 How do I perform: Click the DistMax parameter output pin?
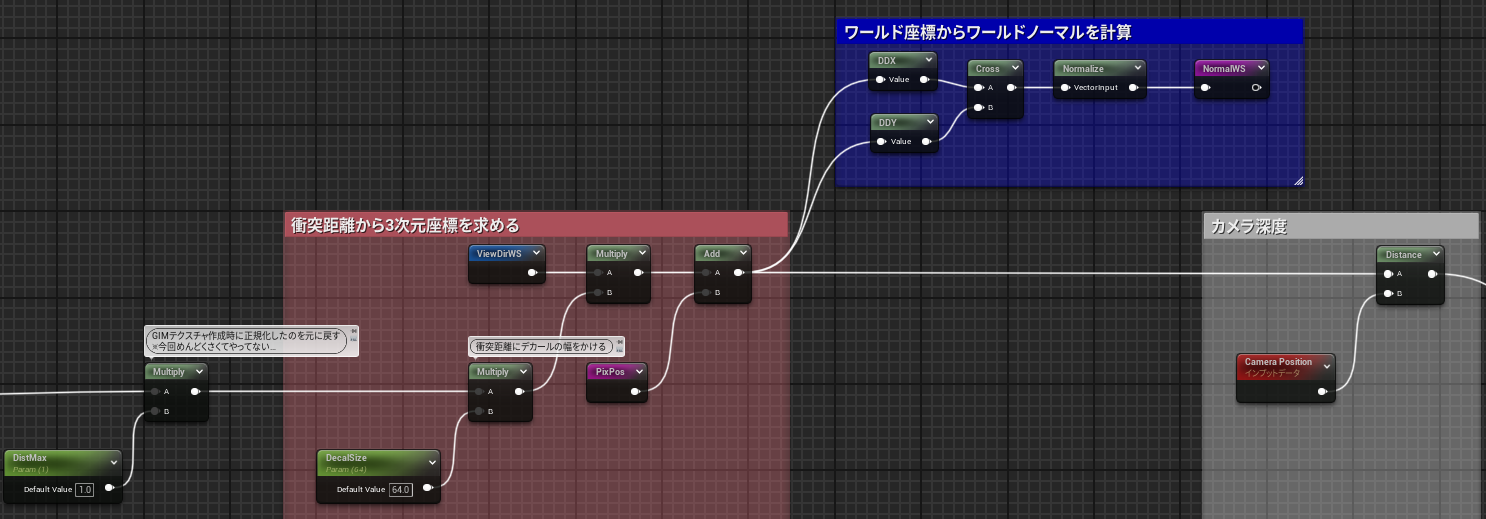[109, 489]
